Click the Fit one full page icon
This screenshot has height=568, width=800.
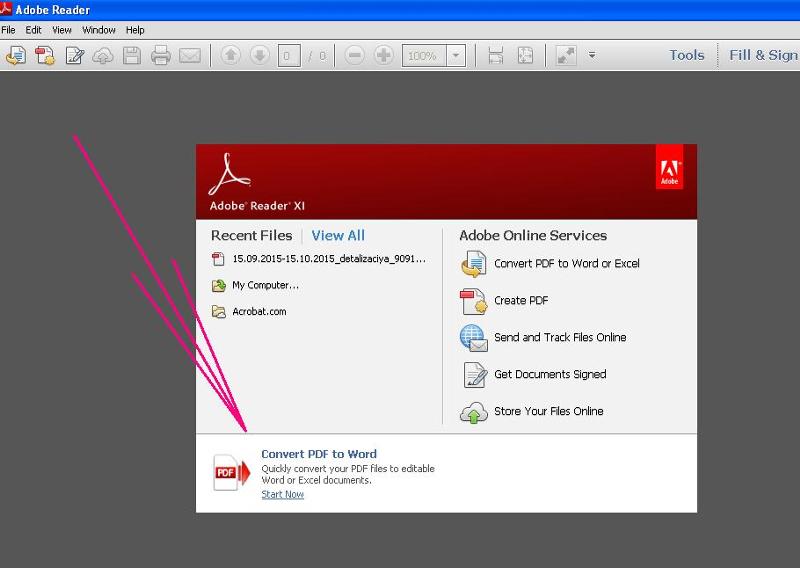coord(525,56)
